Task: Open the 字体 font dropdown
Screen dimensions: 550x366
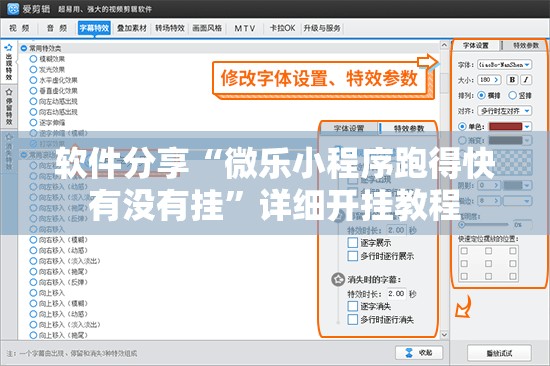Action: pos(505,65)
